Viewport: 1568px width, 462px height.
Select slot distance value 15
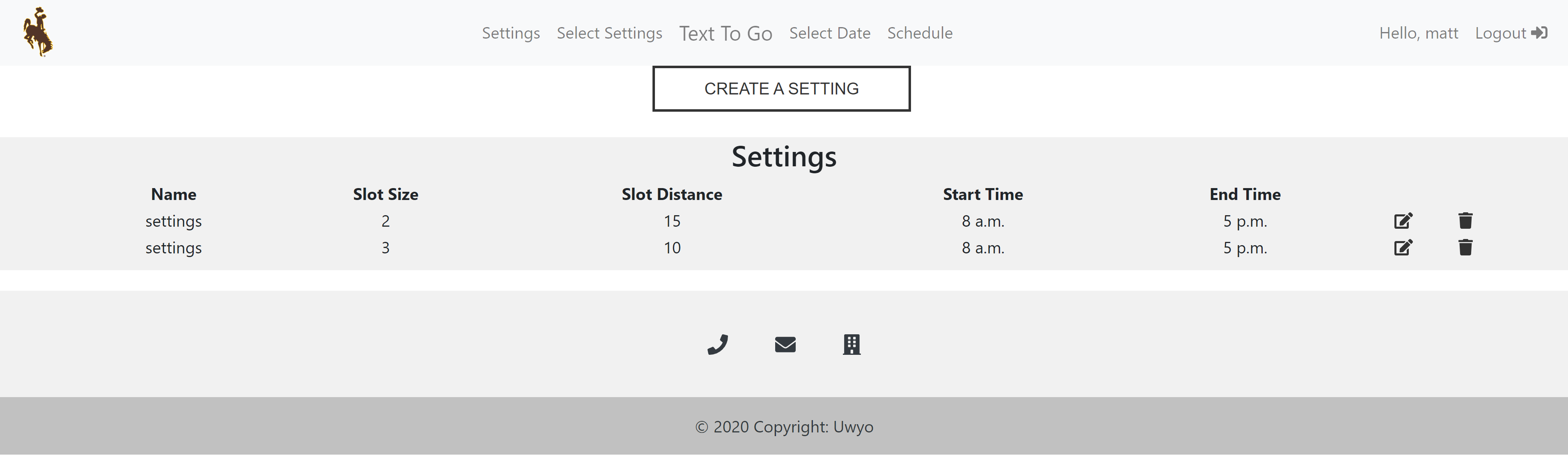pyautogui.click(x=672, y=221)
